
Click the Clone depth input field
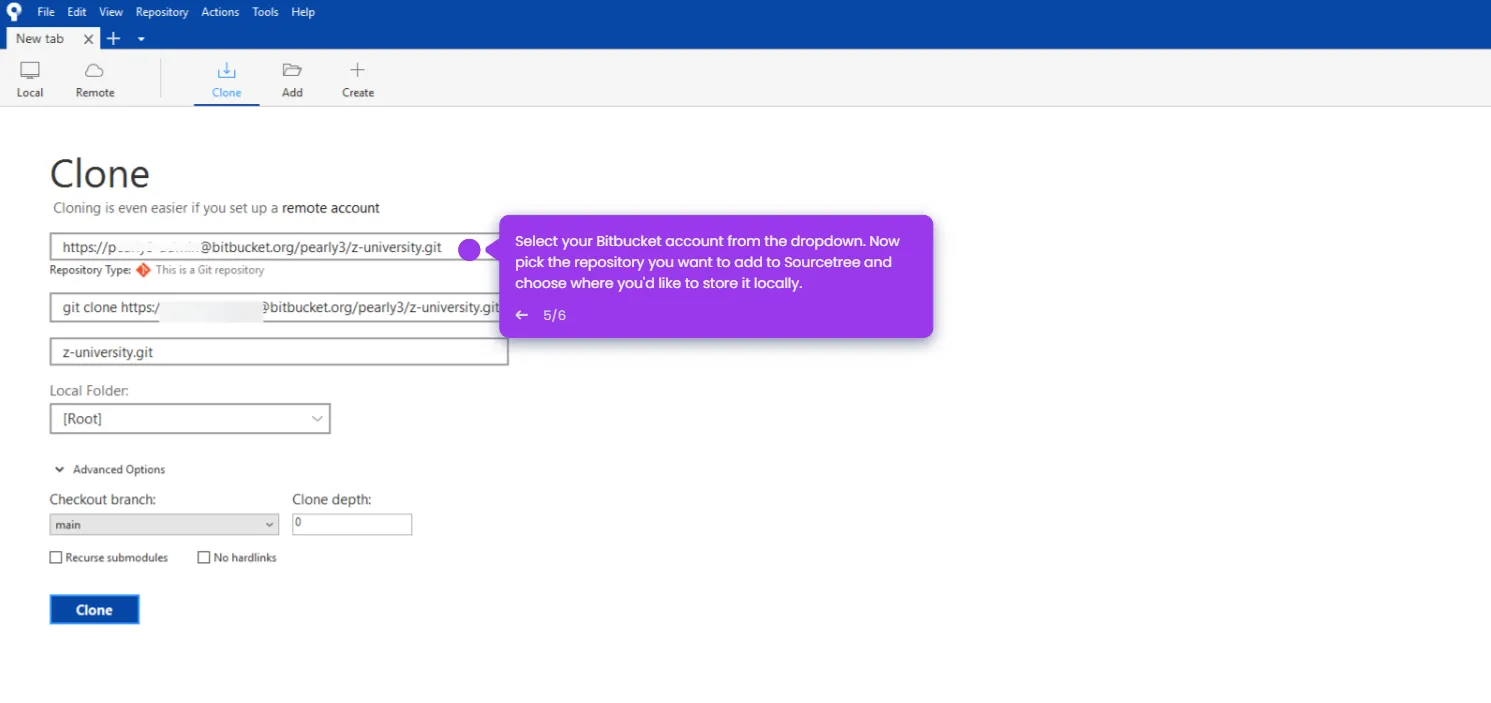(x=352, y=524)
